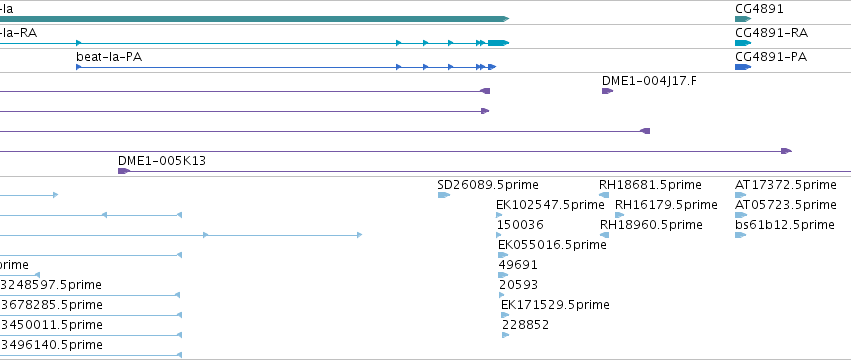Select the EK102547.5prime feature glyph
851x360 pixels.
pos(499,215)
